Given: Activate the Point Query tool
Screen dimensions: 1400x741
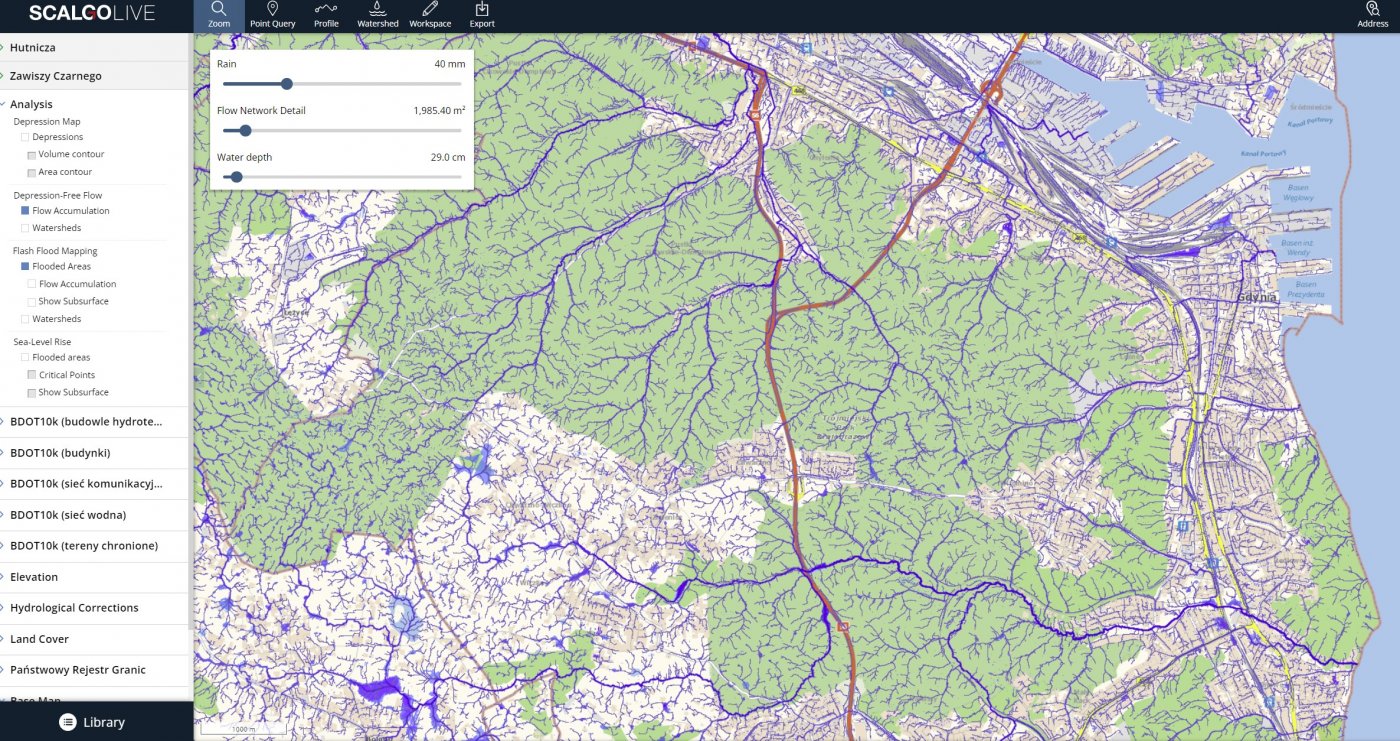Looking at the screenshot, I should click(272, 16).
